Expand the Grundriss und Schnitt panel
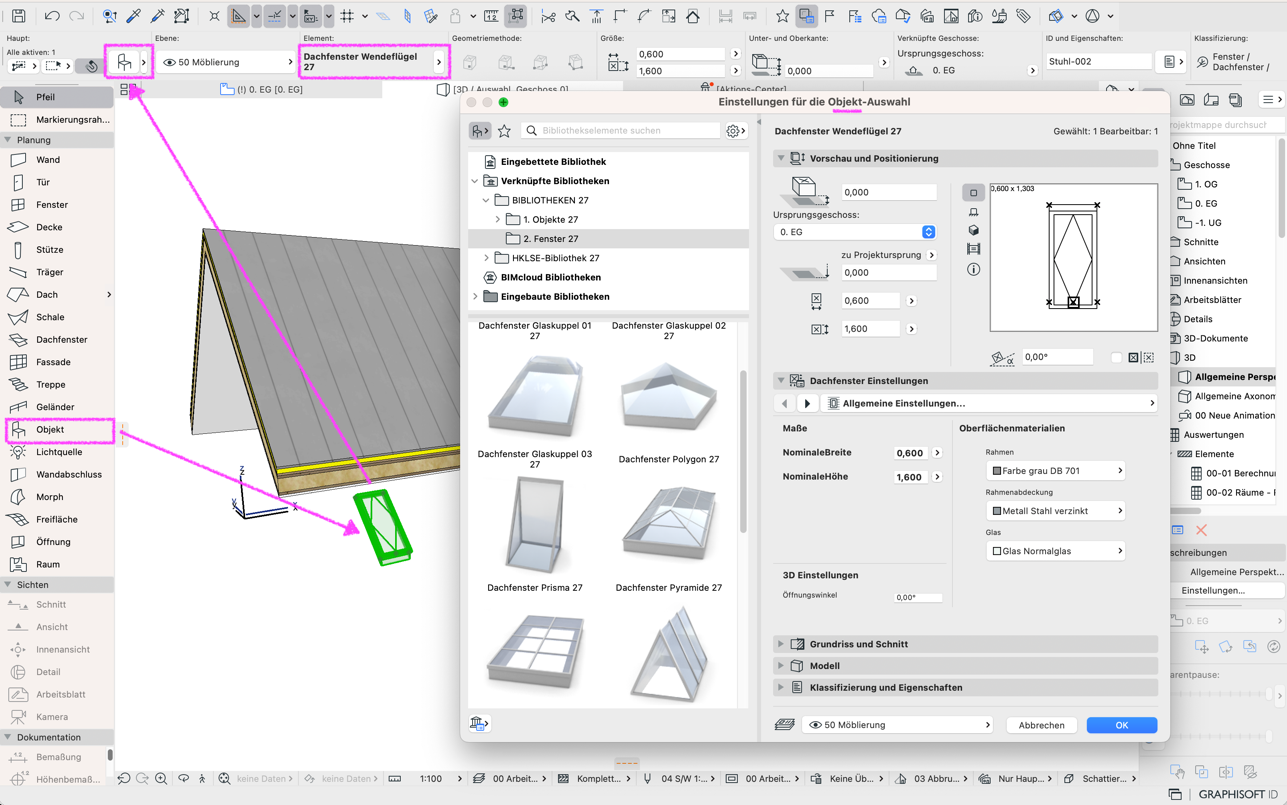Screen dimensions: 1287x805 click(780, 644)
